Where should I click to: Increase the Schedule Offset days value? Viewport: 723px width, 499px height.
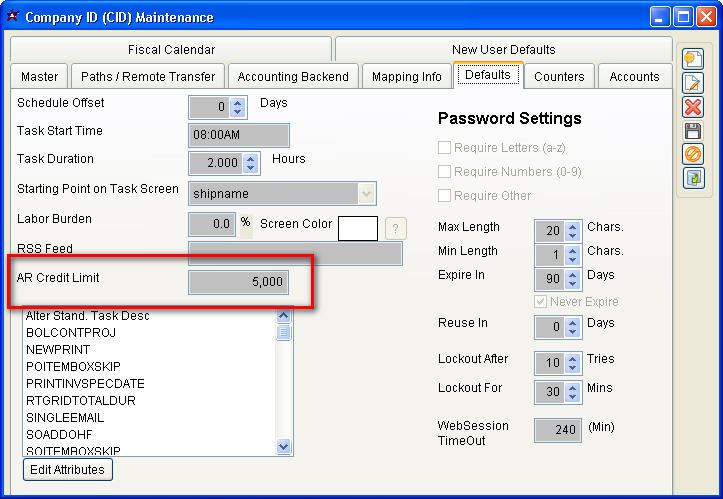[x=238, y=102]
